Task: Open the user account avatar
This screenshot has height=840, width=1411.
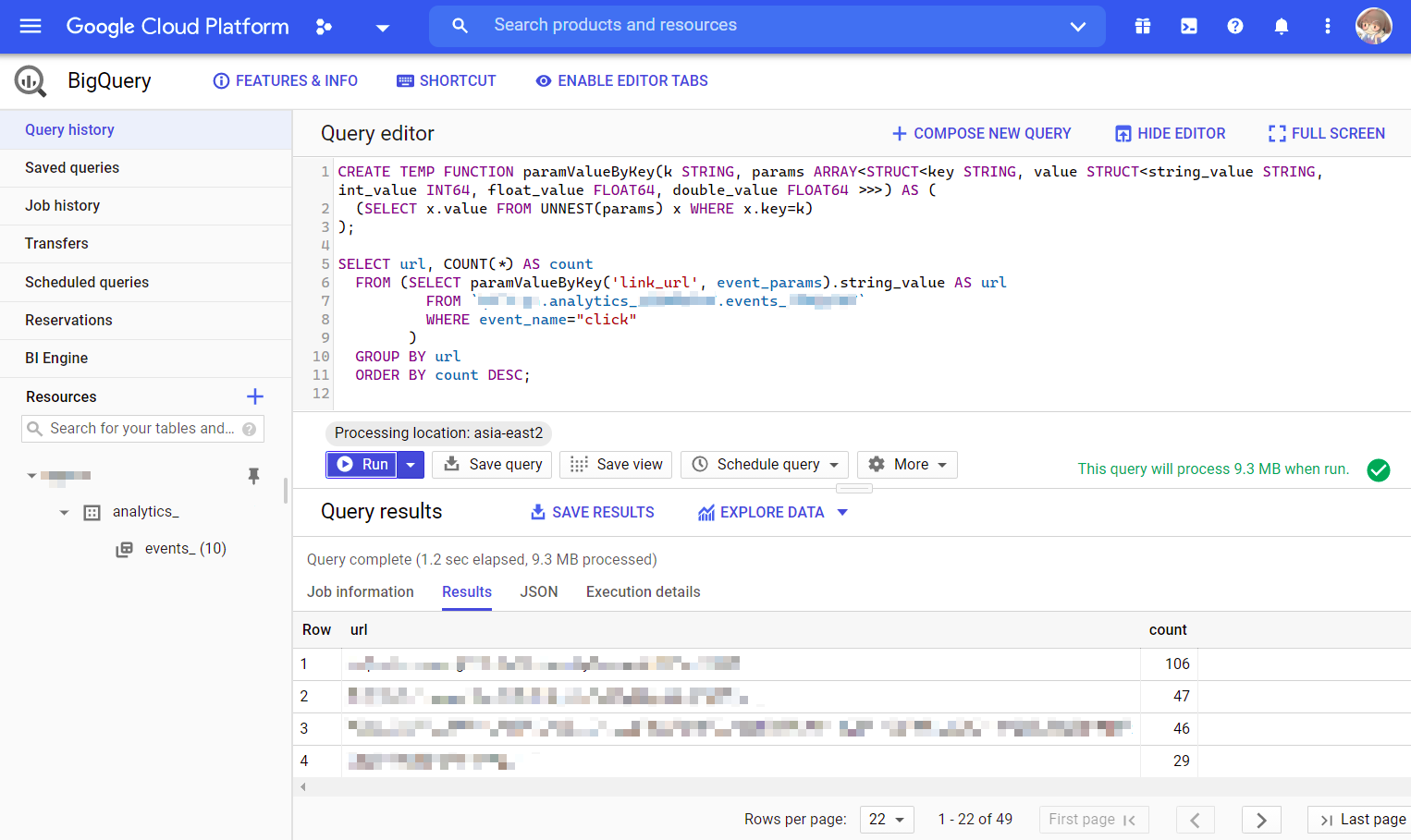Action: coord(1374,26)
